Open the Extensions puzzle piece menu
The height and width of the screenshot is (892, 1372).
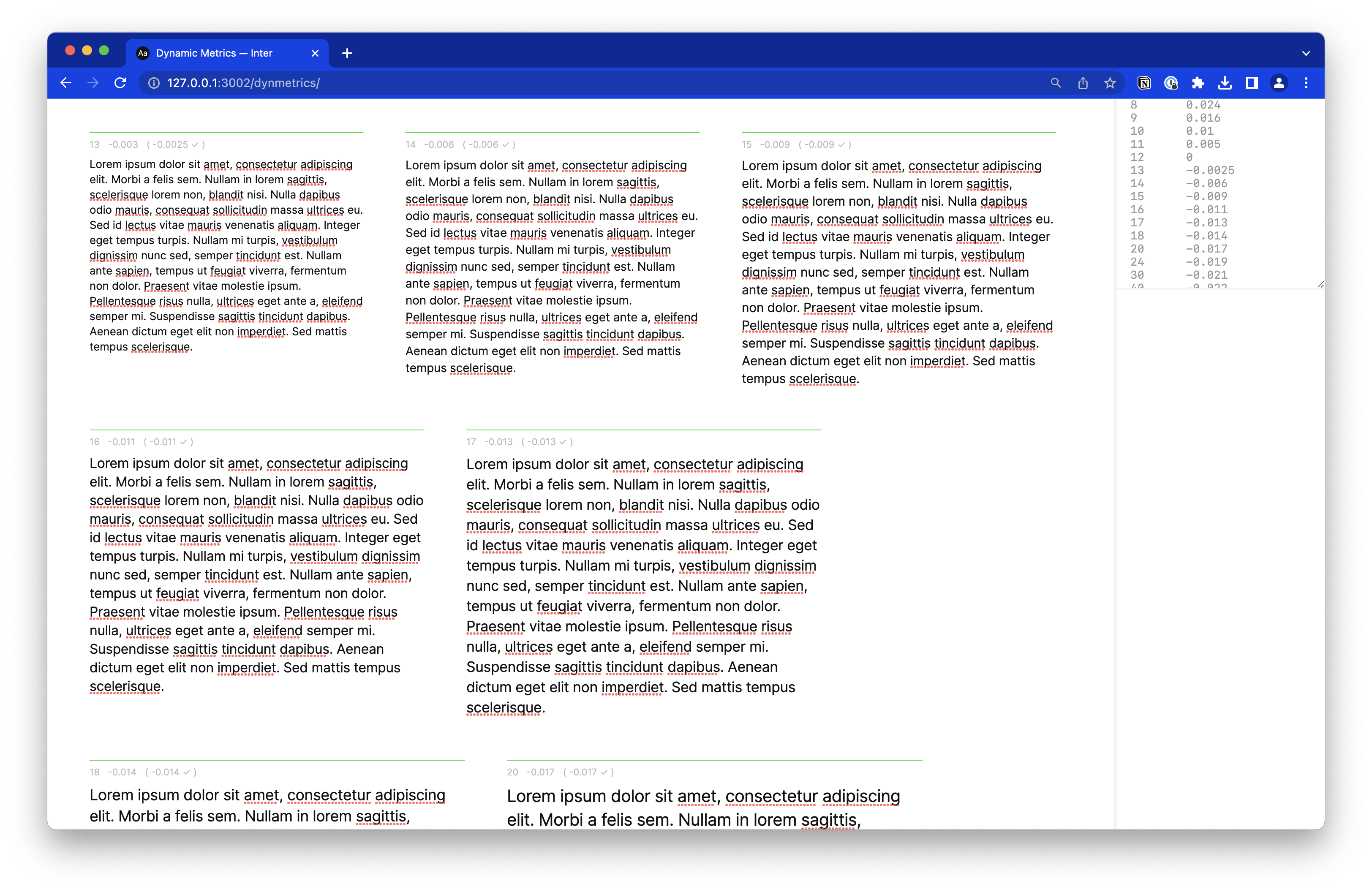click(x=1197, y=83)
